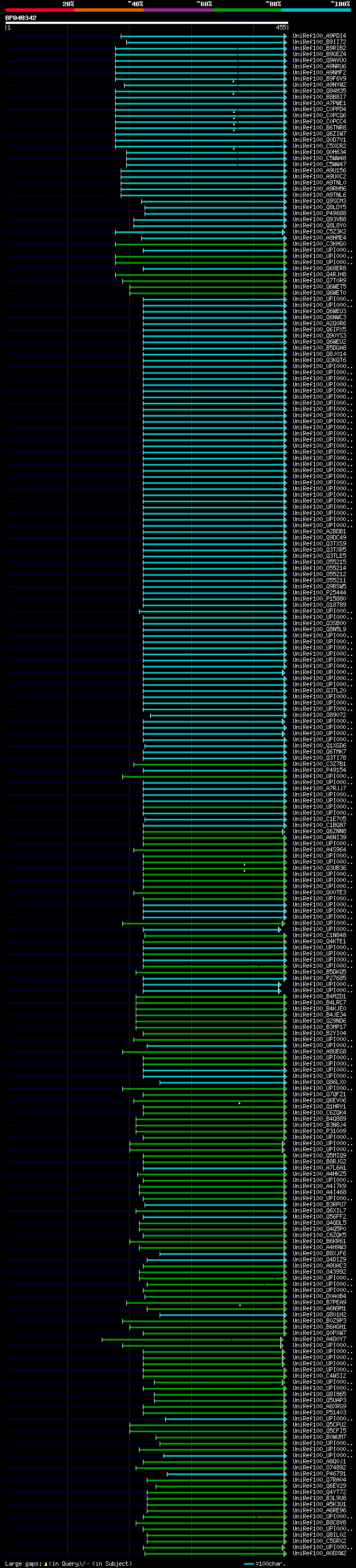Select UniRef100_Q7T0R9 row label

319,280
